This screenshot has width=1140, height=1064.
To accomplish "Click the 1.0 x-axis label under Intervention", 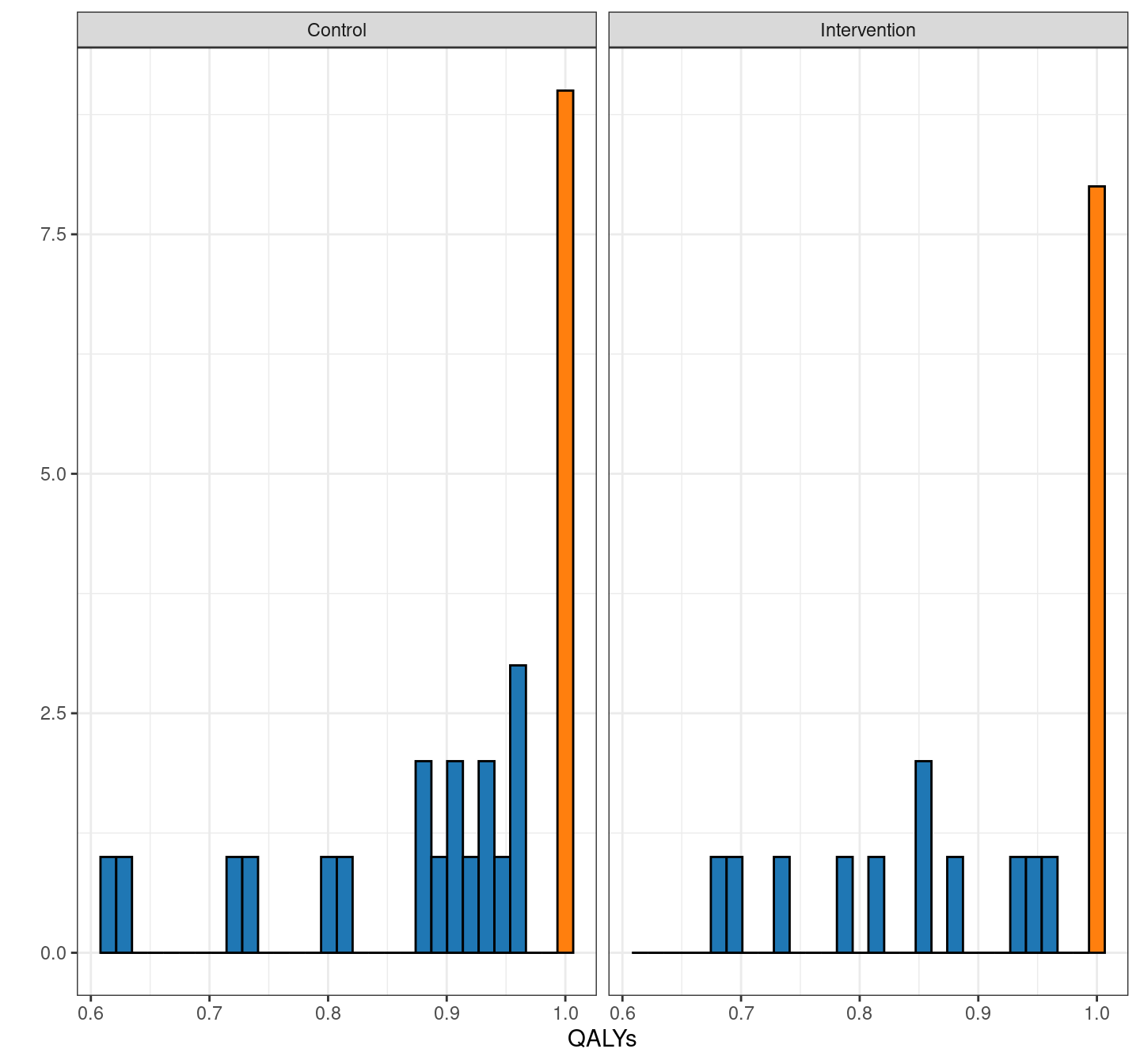I will [1096, 1013].
